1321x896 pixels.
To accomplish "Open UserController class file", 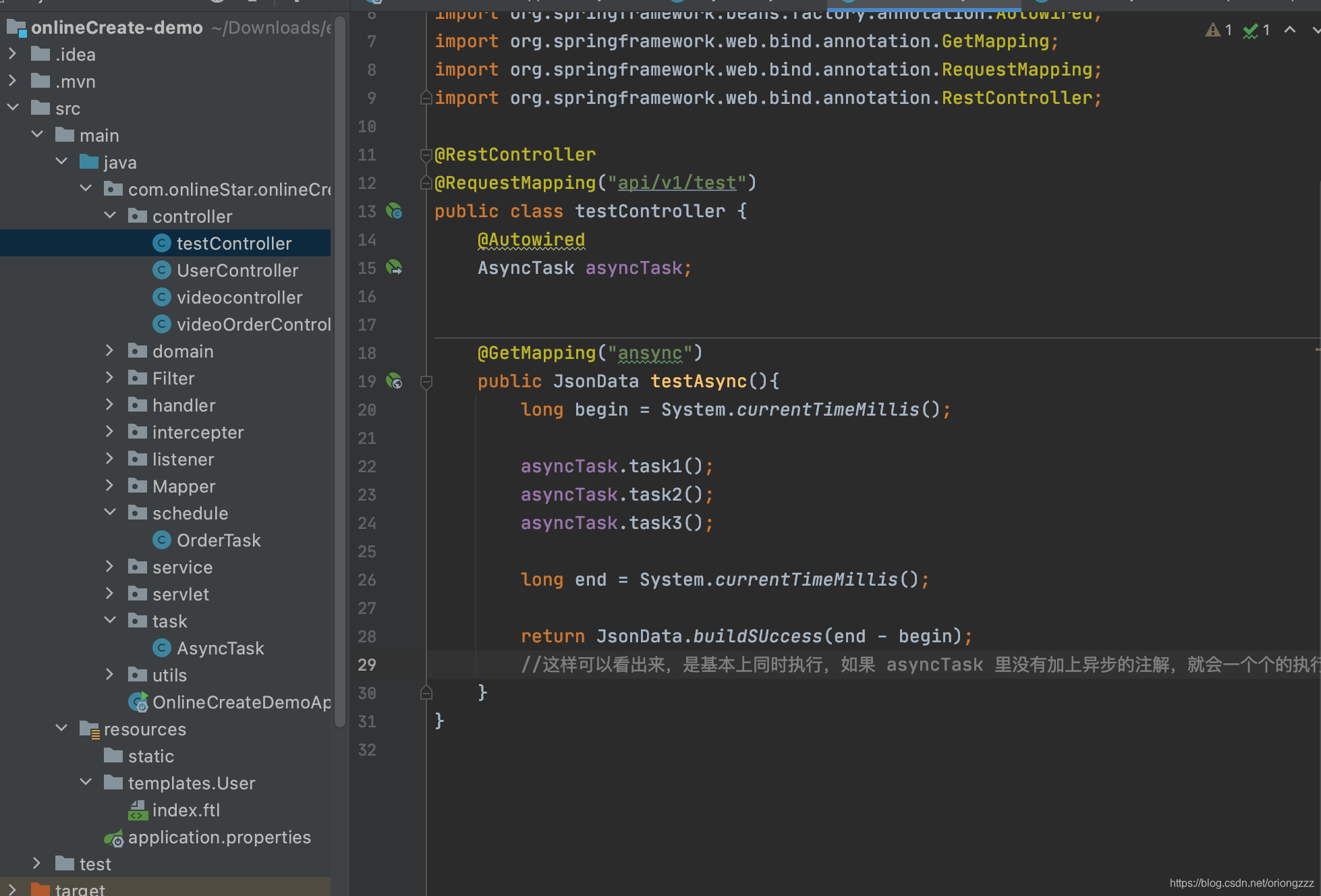I will [237, 271].
